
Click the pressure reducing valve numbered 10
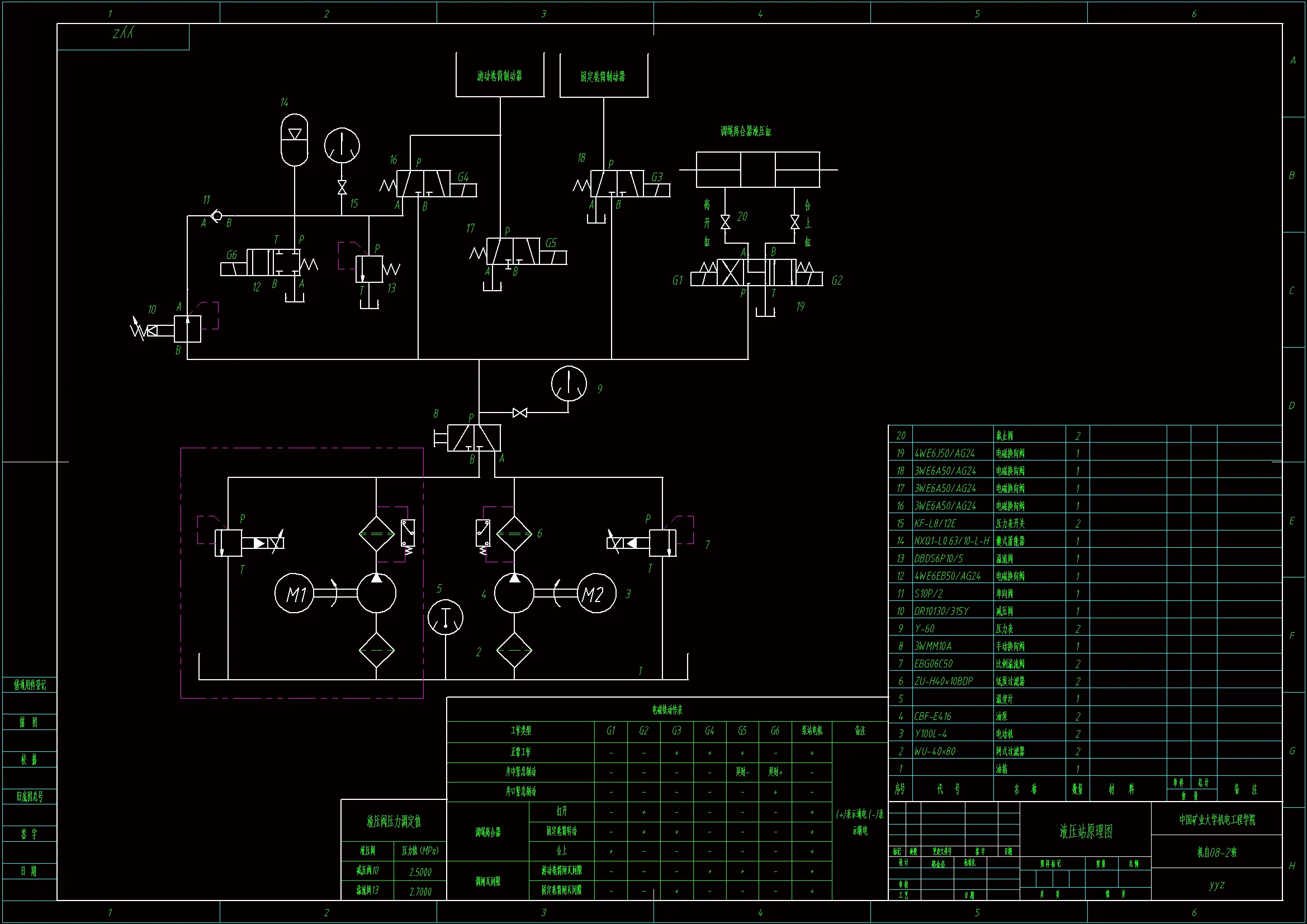coord(187,329)
